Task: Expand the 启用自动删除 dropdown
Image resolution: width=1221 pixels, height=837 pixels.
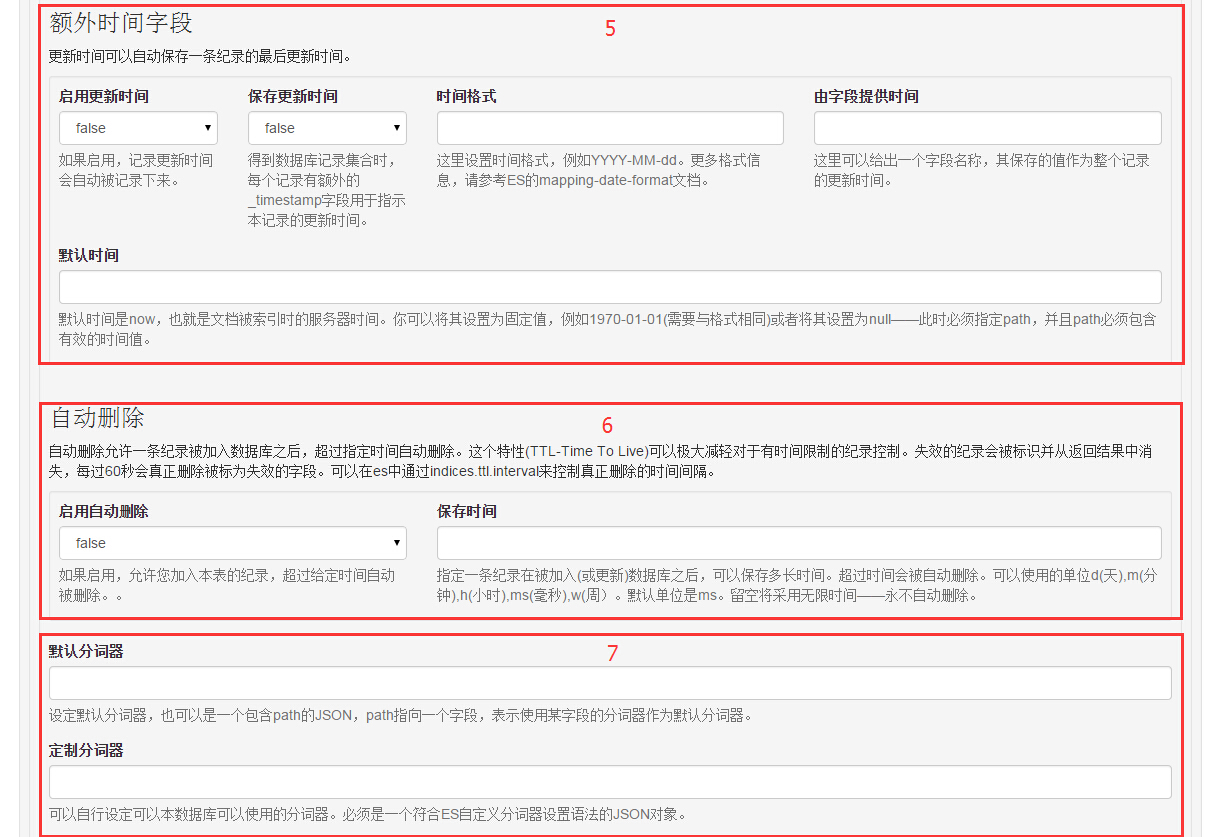Action: (x=232, y=543)
